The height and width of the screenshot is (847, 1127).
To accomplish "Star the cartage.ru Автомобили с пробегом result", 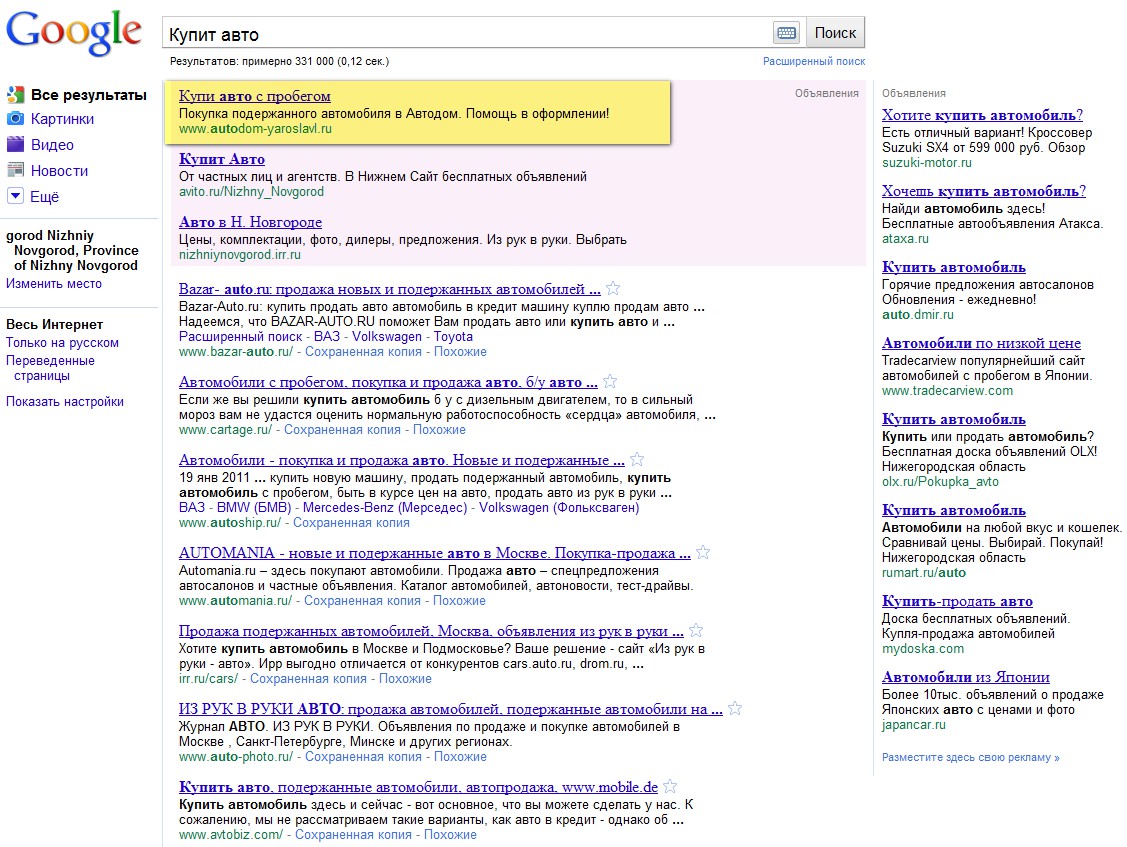I will click(x=610, y=381).
